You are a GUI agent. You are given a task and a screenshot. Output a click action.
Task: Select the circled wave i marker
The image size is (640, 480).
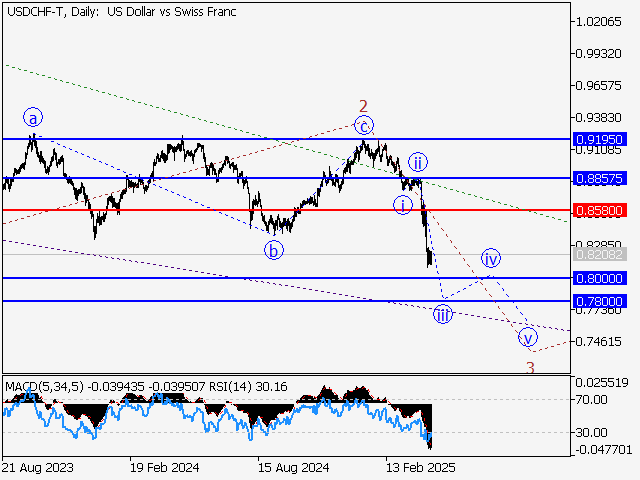coord(402,205)
